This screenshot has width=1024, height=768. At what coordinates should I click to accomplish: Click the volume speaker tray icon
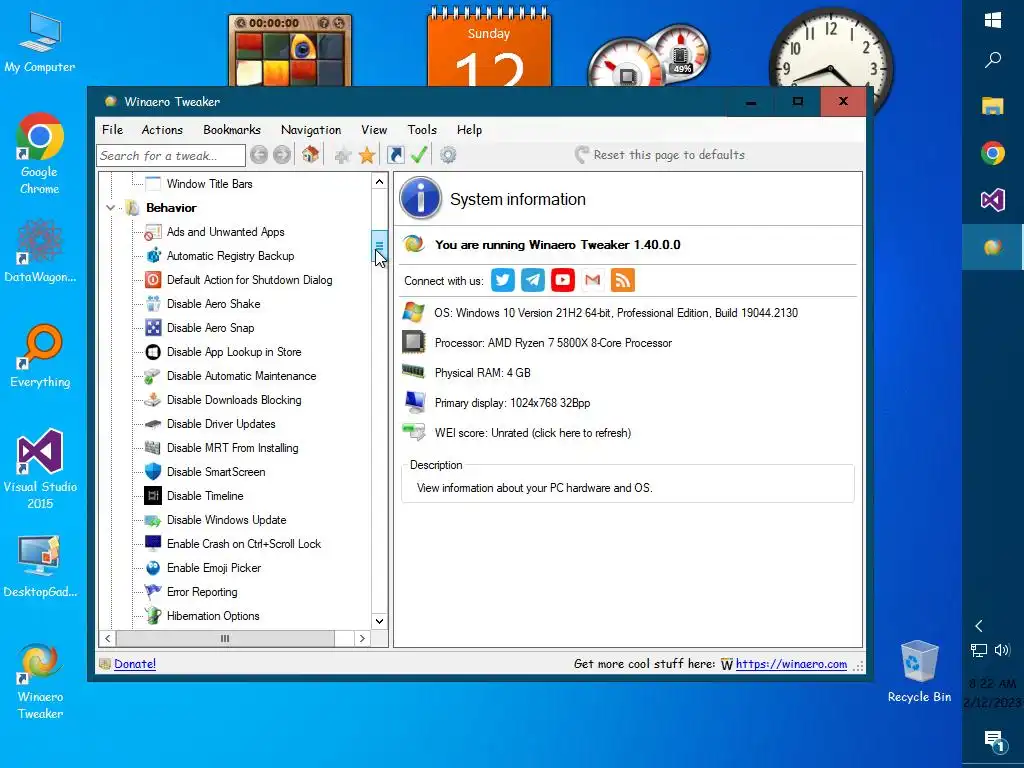tap(1002, 650)
